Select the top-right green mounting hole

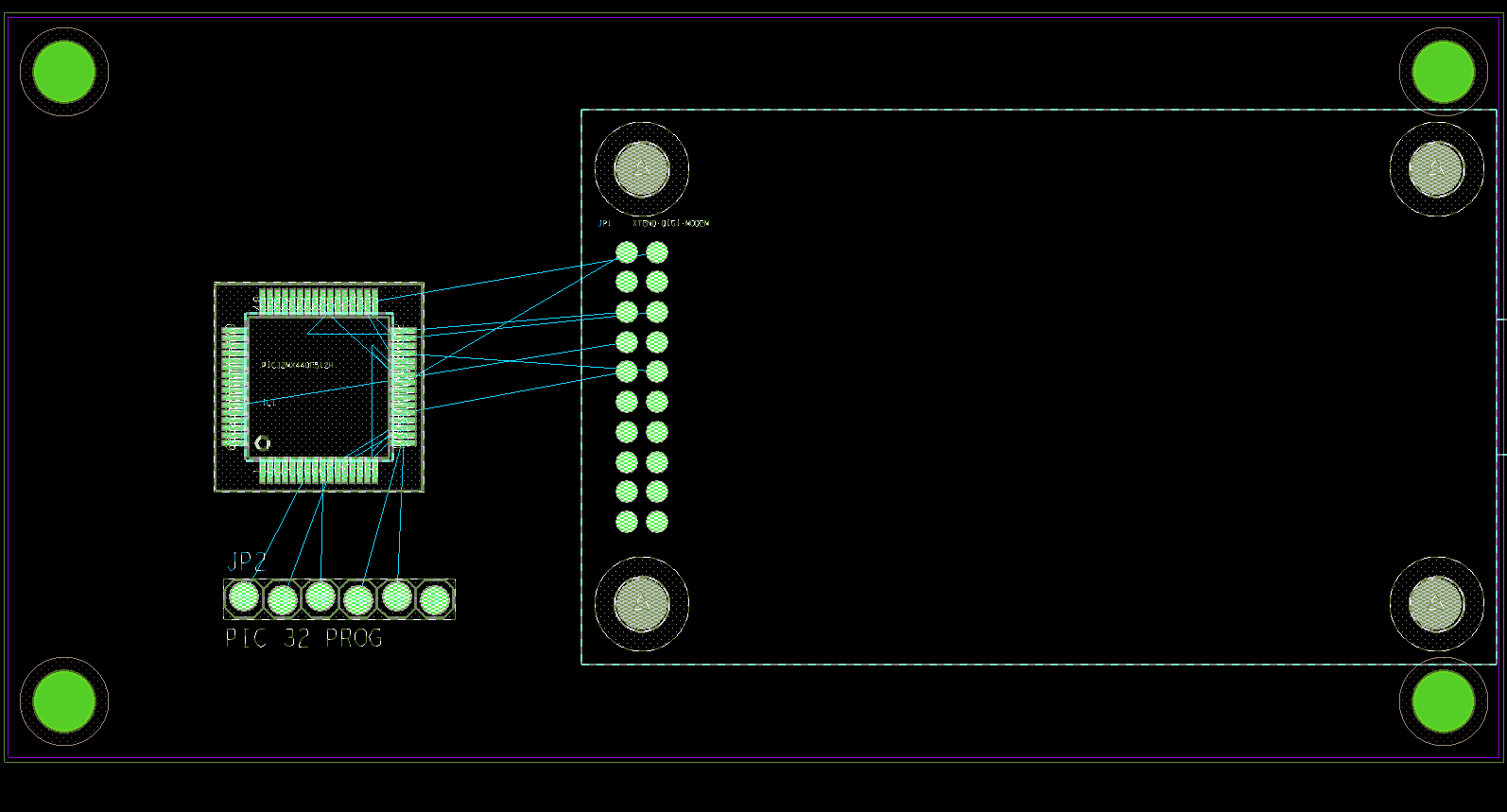[x=1444, y=71]
